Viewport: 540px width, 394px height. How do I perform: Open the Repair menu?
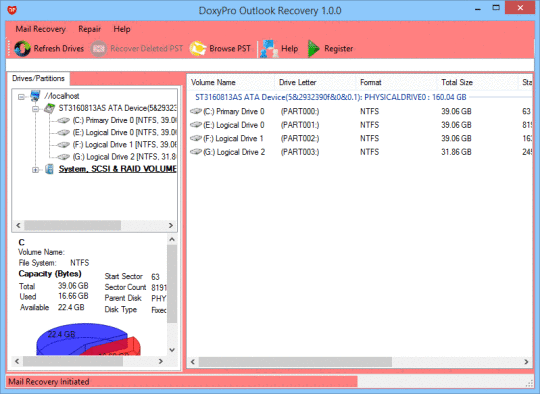coord(90,29)
